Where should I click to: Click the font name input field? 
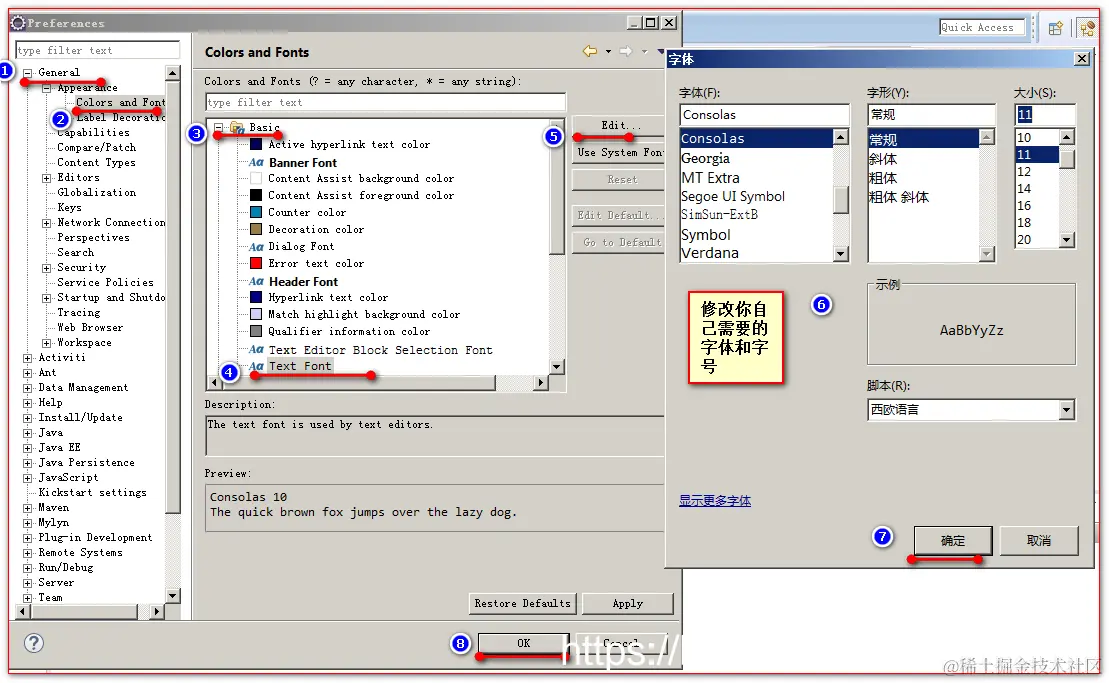(764, 115)
